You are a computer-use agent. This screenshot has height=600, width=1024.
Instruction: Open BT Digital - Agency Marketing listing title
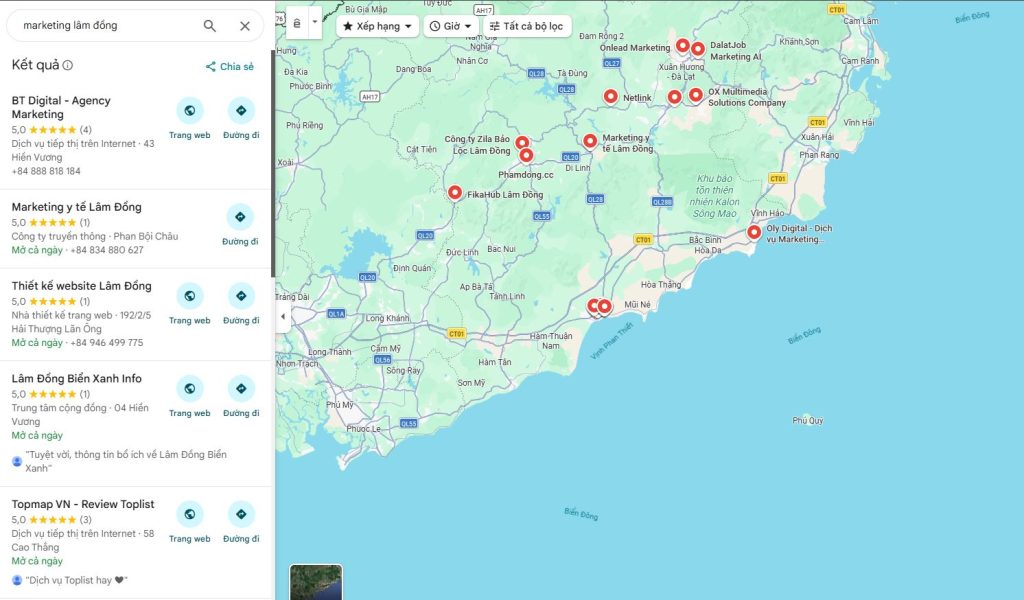pyautogui.click(x=61, y=107)
